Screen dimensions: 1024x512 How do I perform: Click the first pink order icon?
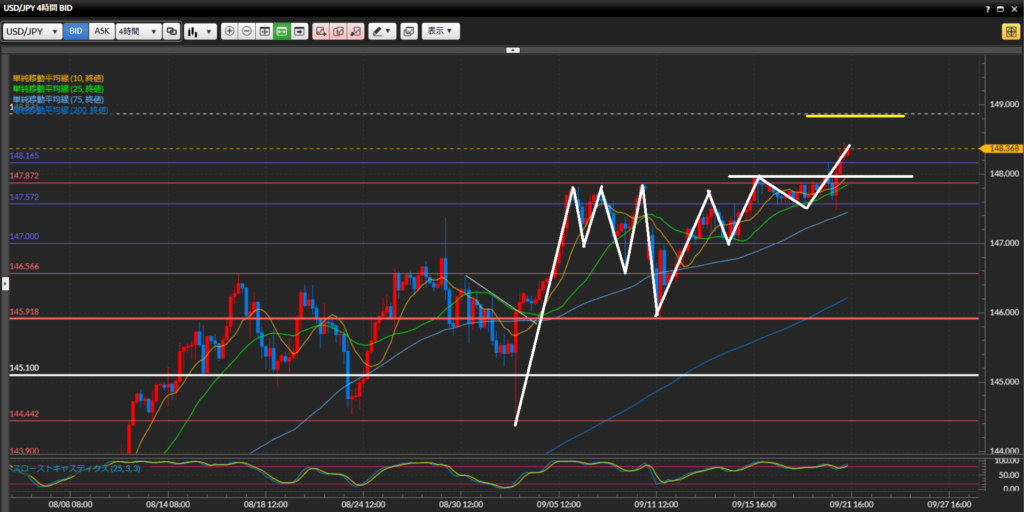click(x=321, y=31)
